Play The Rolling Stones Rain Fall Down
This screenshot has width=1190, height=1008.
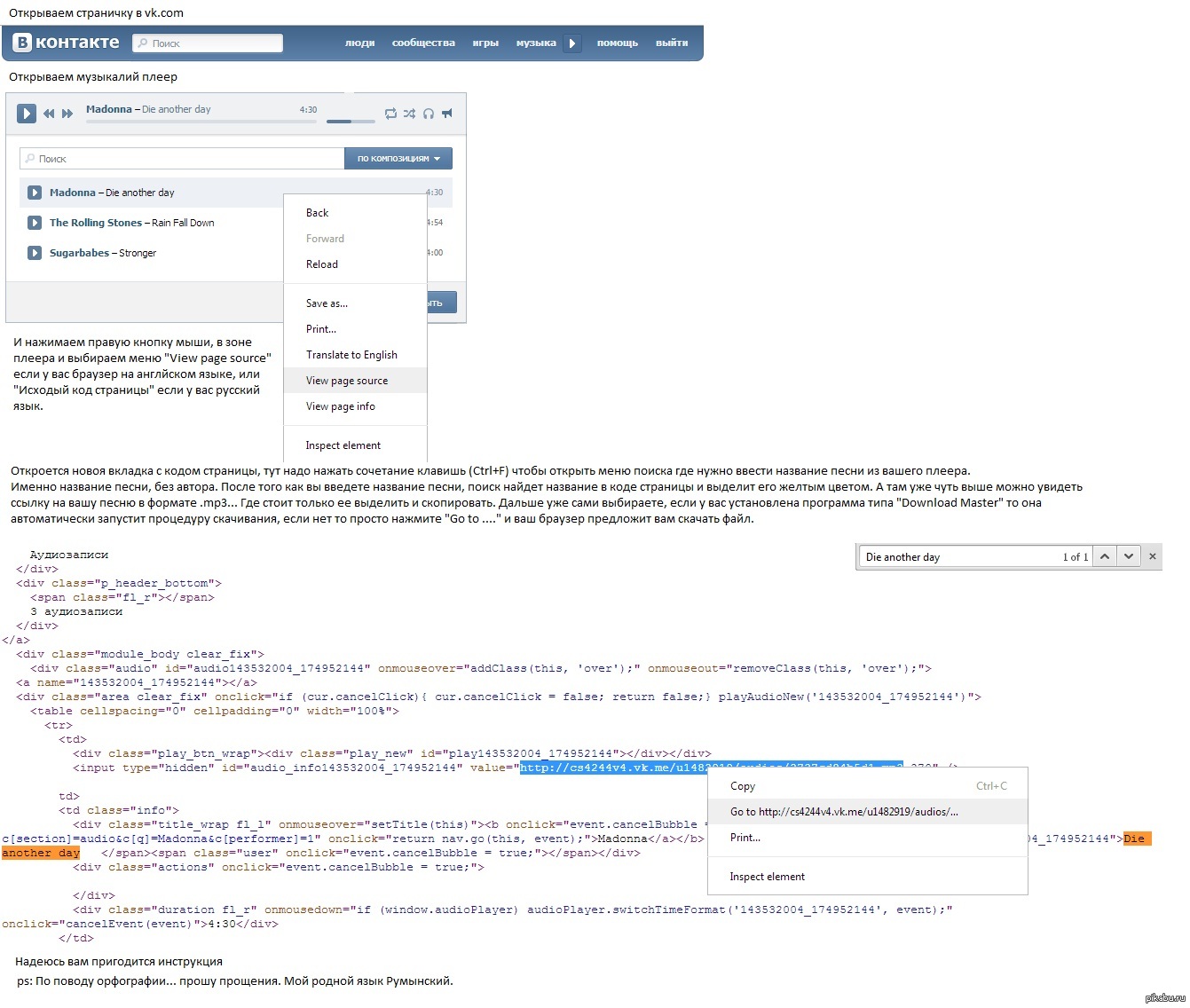[35, 223]
